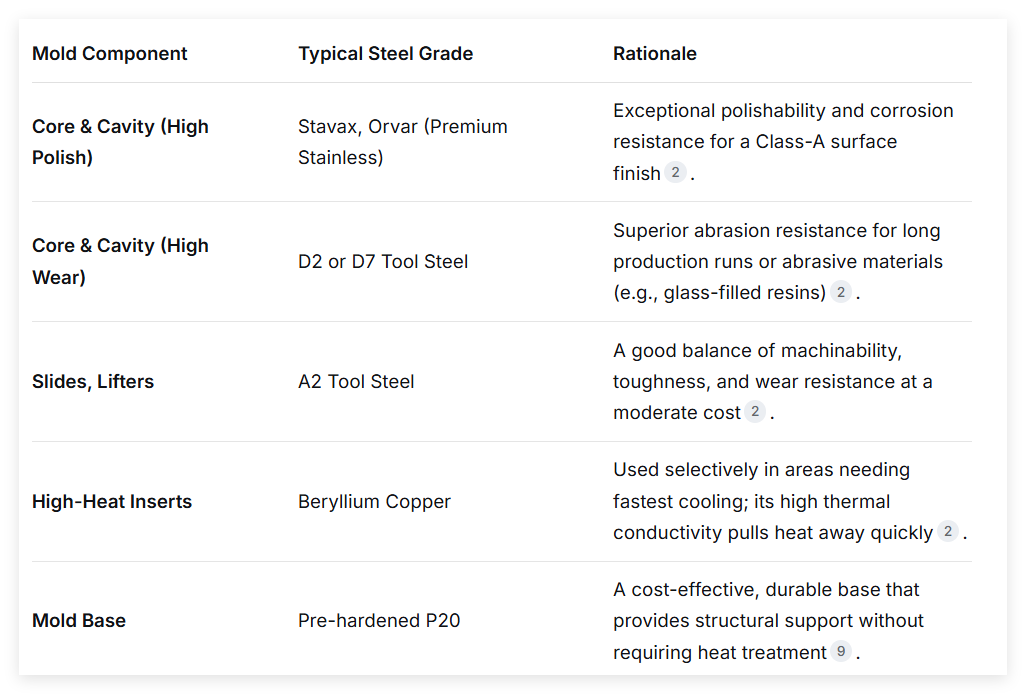
Task: Click the Rationale column header
Action: click(654, 54)
